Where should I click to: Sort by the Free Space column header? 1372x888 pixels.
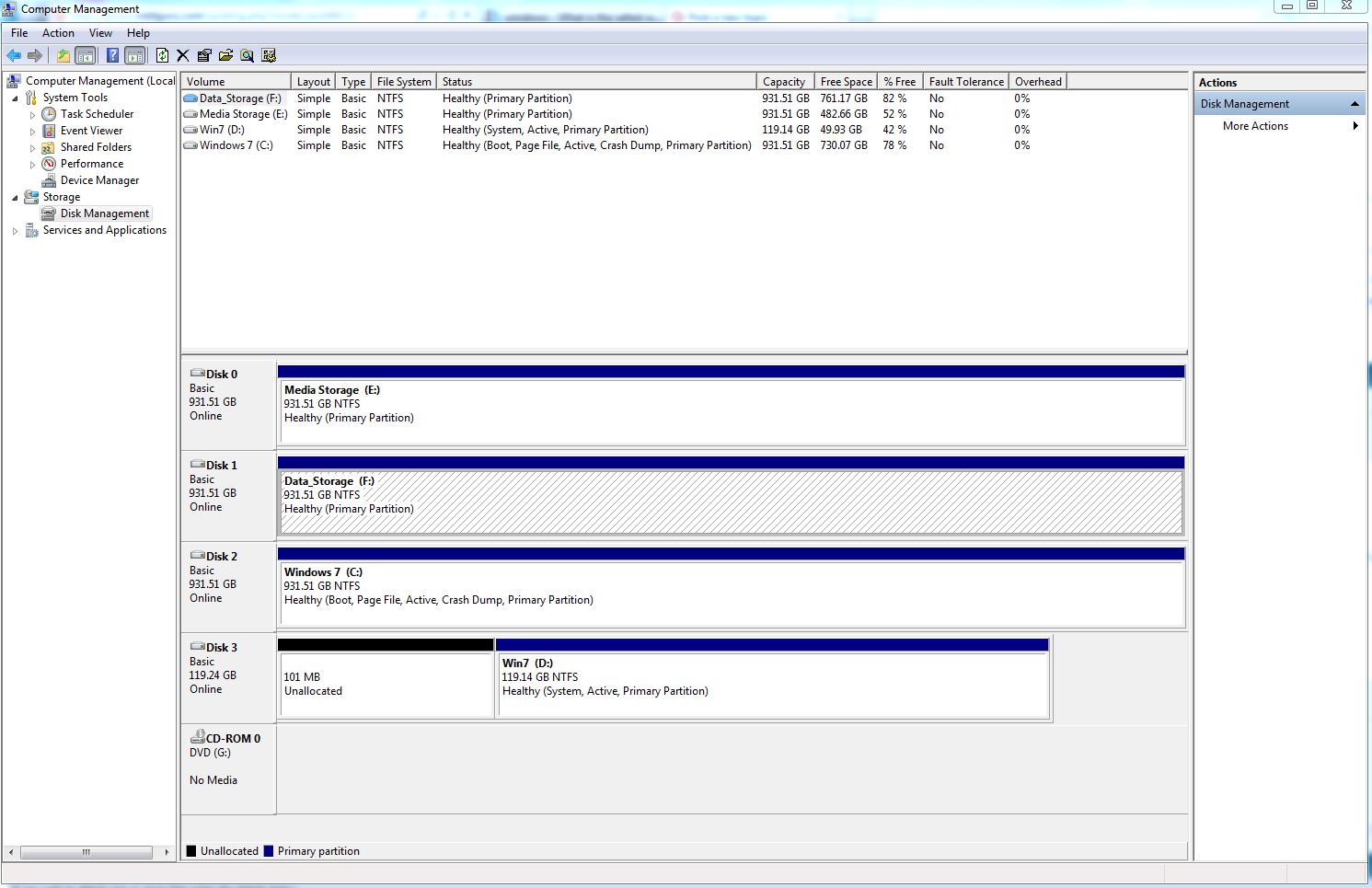pyautogui.click(x=846, y=82)
